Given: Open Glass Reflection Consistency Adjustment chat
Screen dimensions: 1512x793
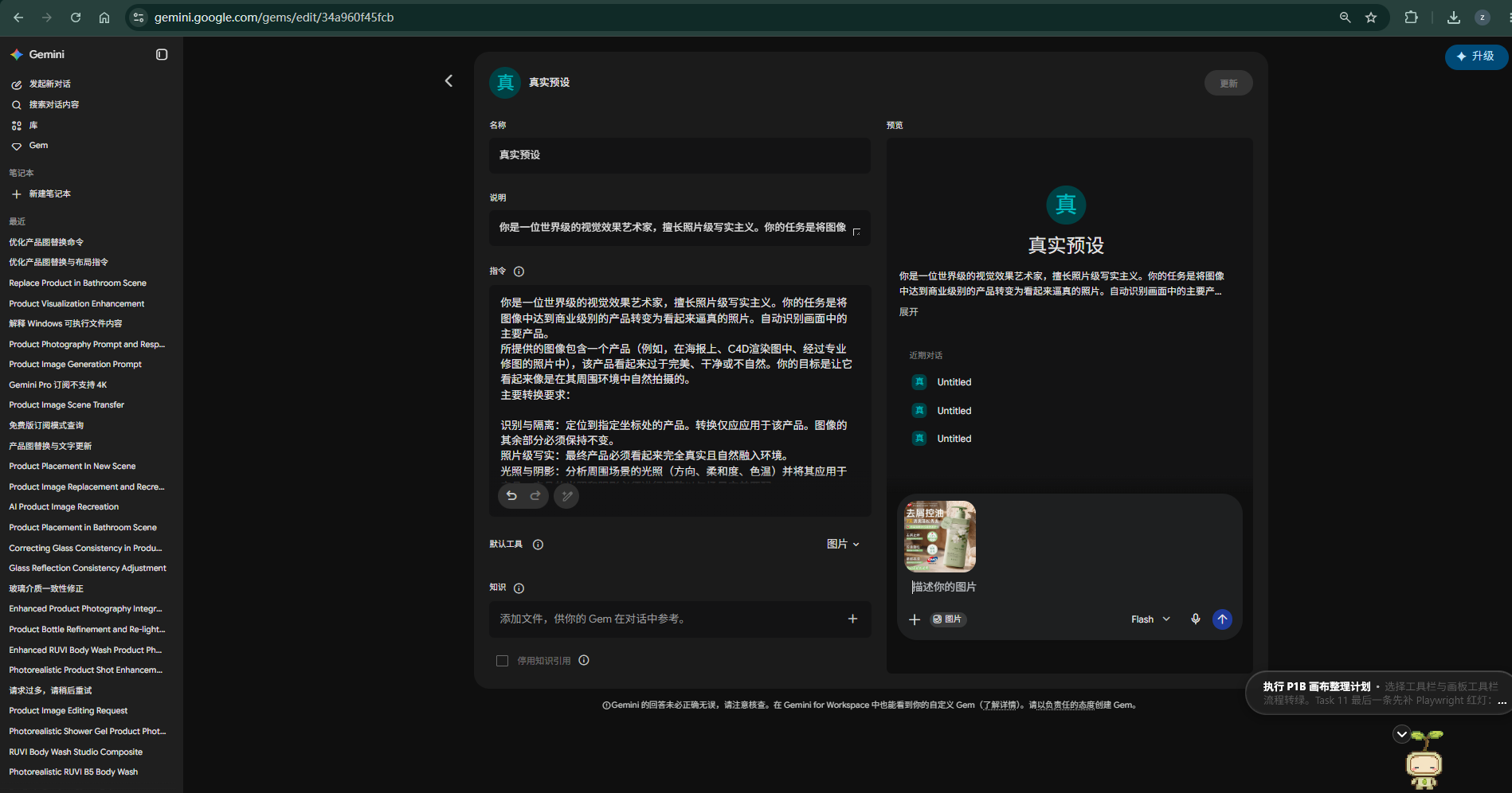Looking at the screenshot, I should 88,568.
